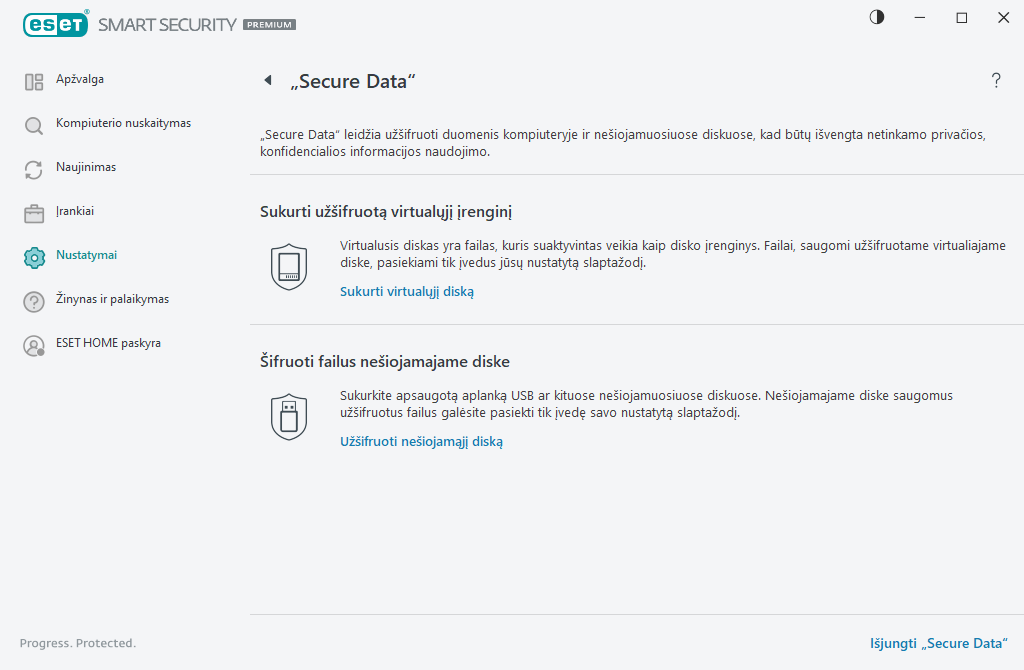This screenshot has width=1024, height=670.
Task: Open the help question mark at top right
Action: (996, 80)
